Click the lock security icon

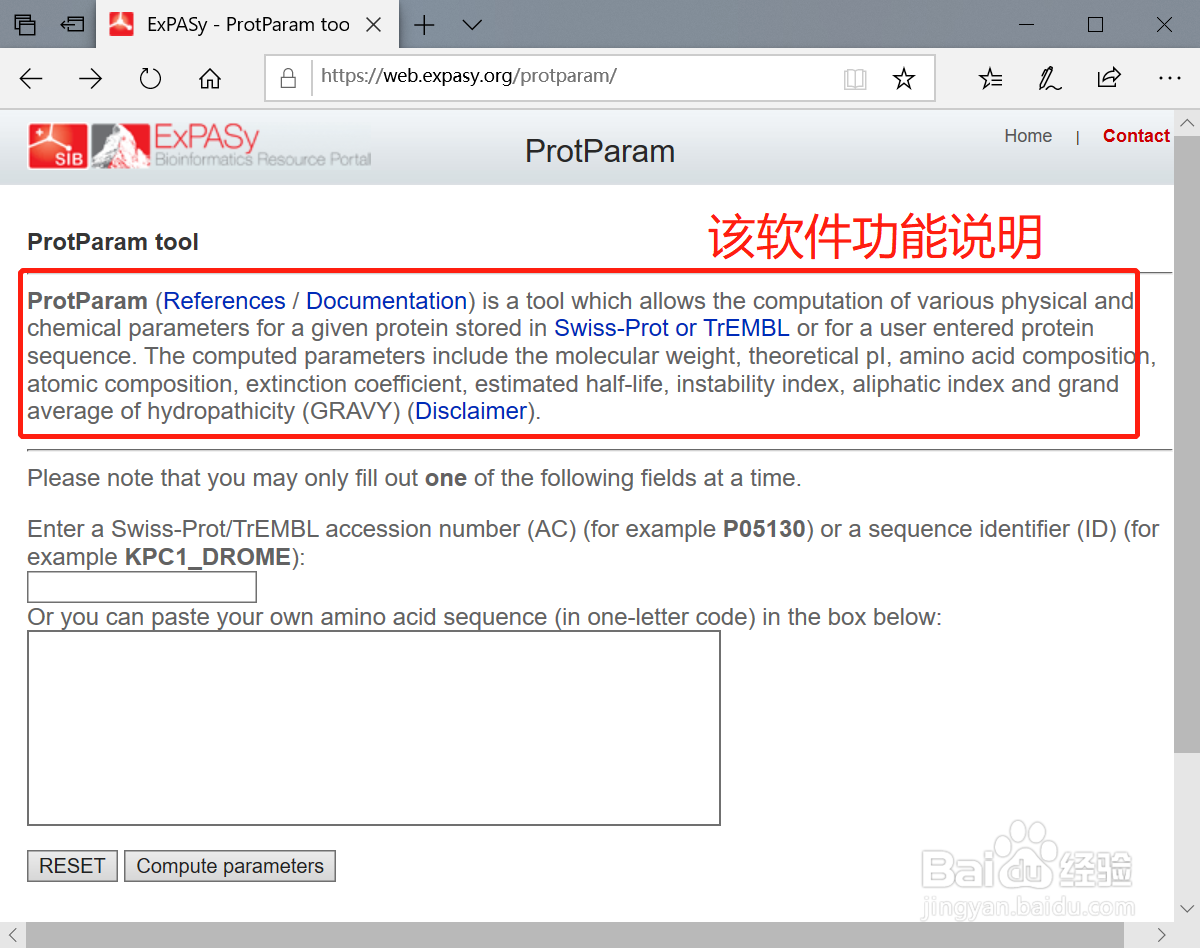click(x=289, y=78)
